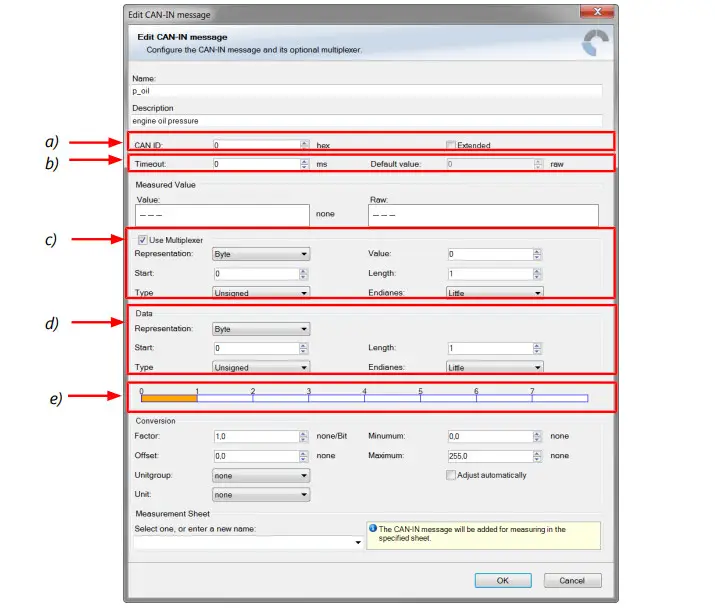
Task: Click the multiplexer Start spinner arrows
Action: point(304,274)
